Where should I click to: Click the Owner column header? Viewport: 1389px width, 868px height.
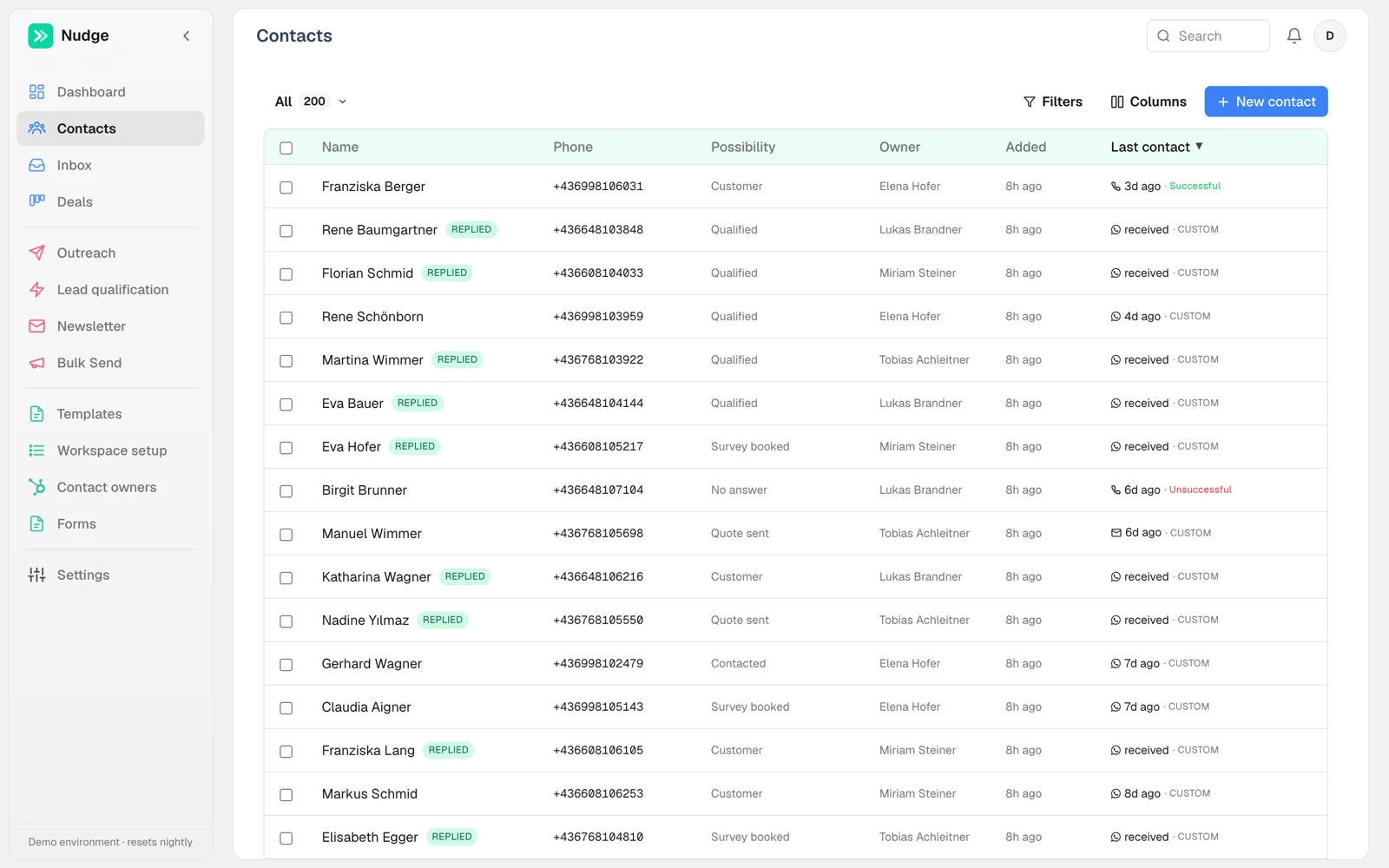(899, 147)
